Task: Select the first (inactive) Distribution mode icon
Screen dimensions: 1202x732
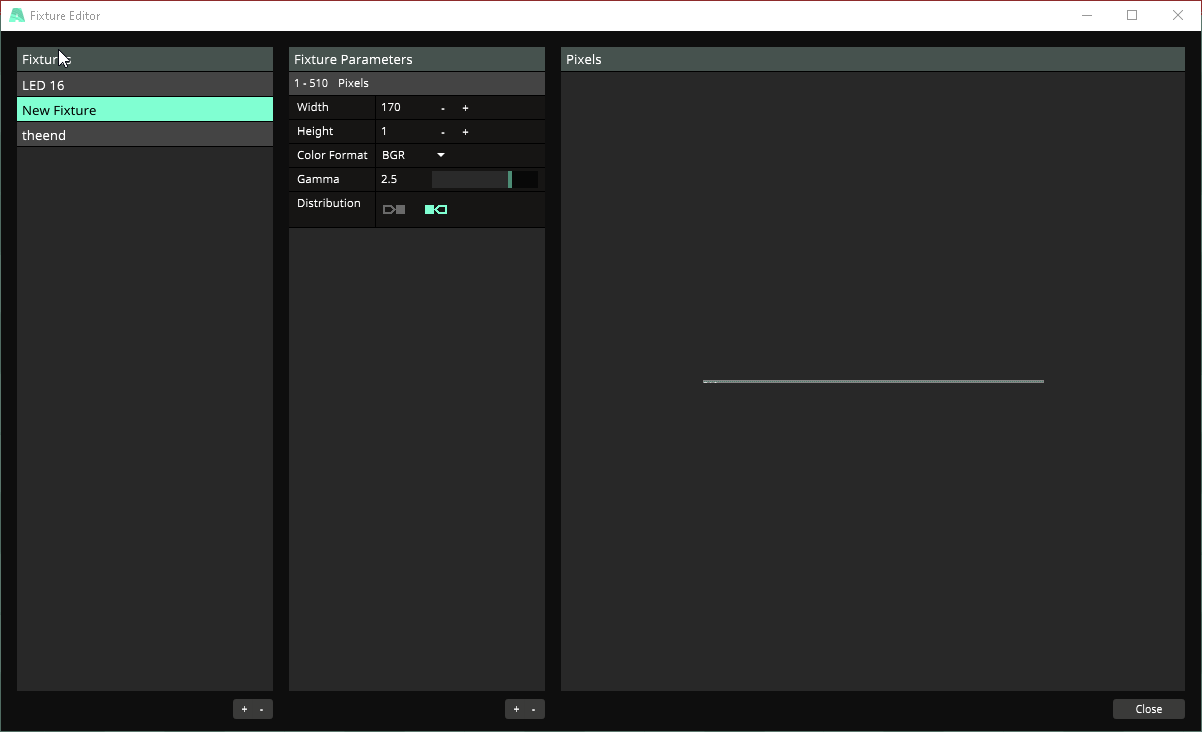Action: [394, 209]
